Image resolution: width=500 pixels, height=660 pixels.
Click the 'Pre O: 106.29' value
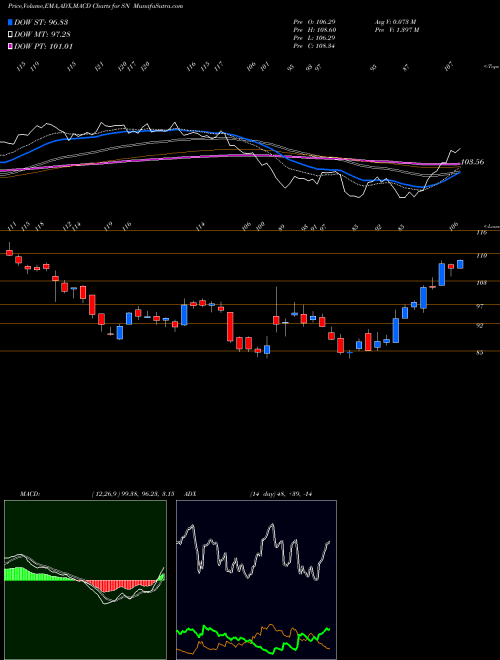click(x=314, y=22)
